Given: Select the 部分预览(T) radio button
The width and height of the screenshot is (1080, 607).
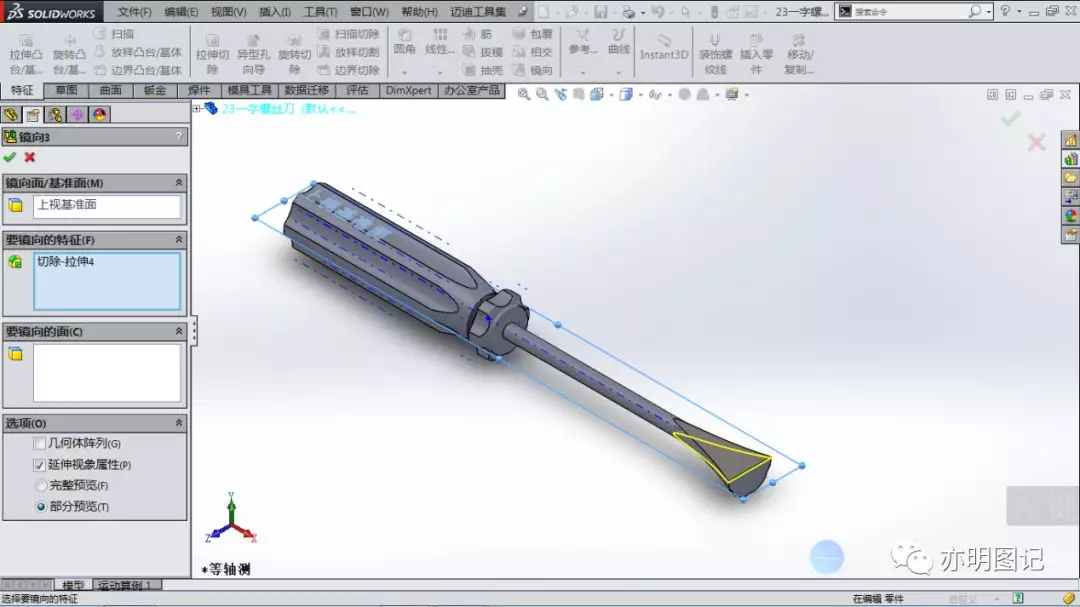Looking at the screenshot, I should pos(41,506).
